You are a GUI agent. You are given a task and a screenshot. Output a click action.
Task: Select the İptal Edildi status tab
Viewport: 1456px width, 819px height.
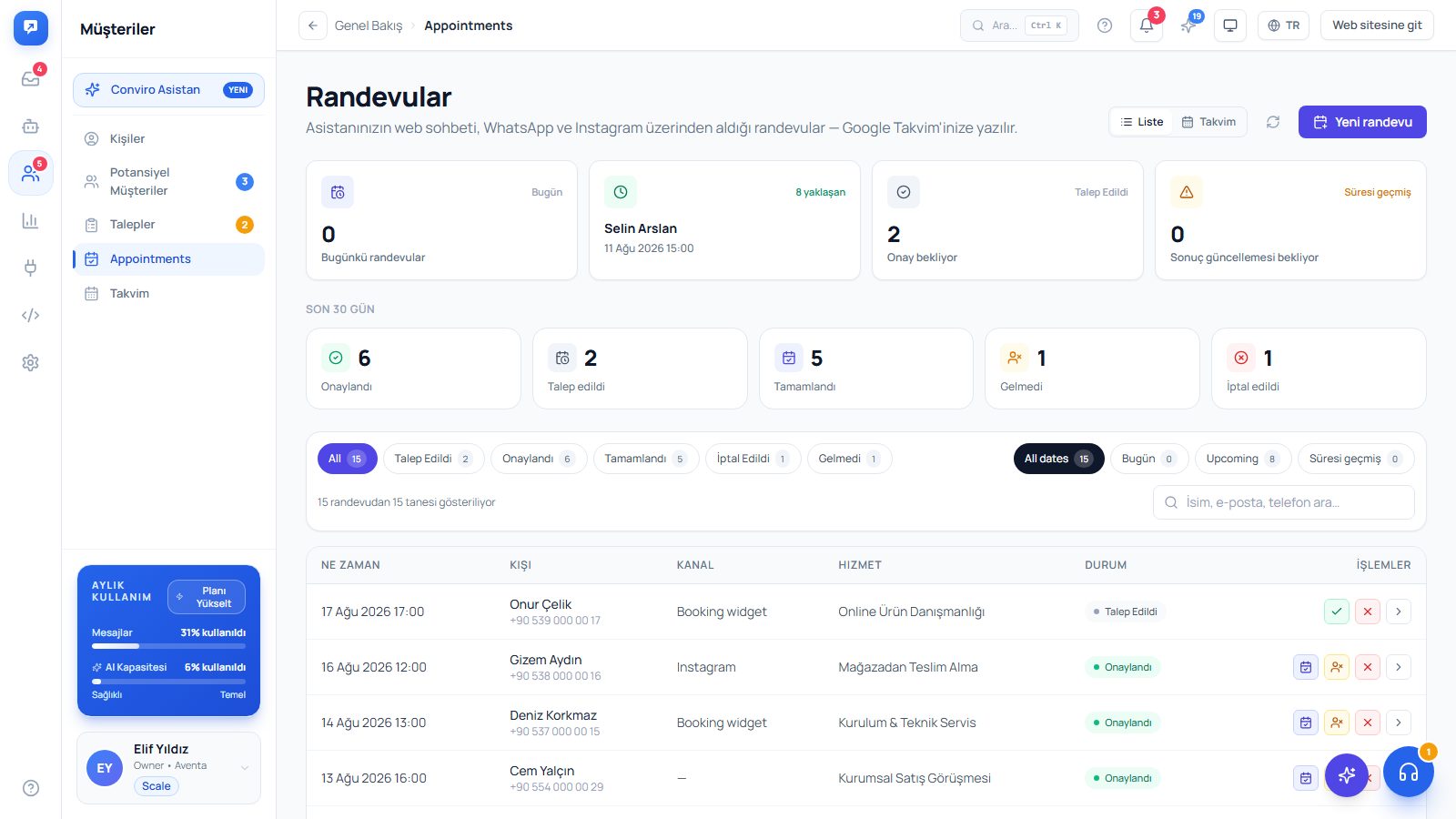coord(753,459)
